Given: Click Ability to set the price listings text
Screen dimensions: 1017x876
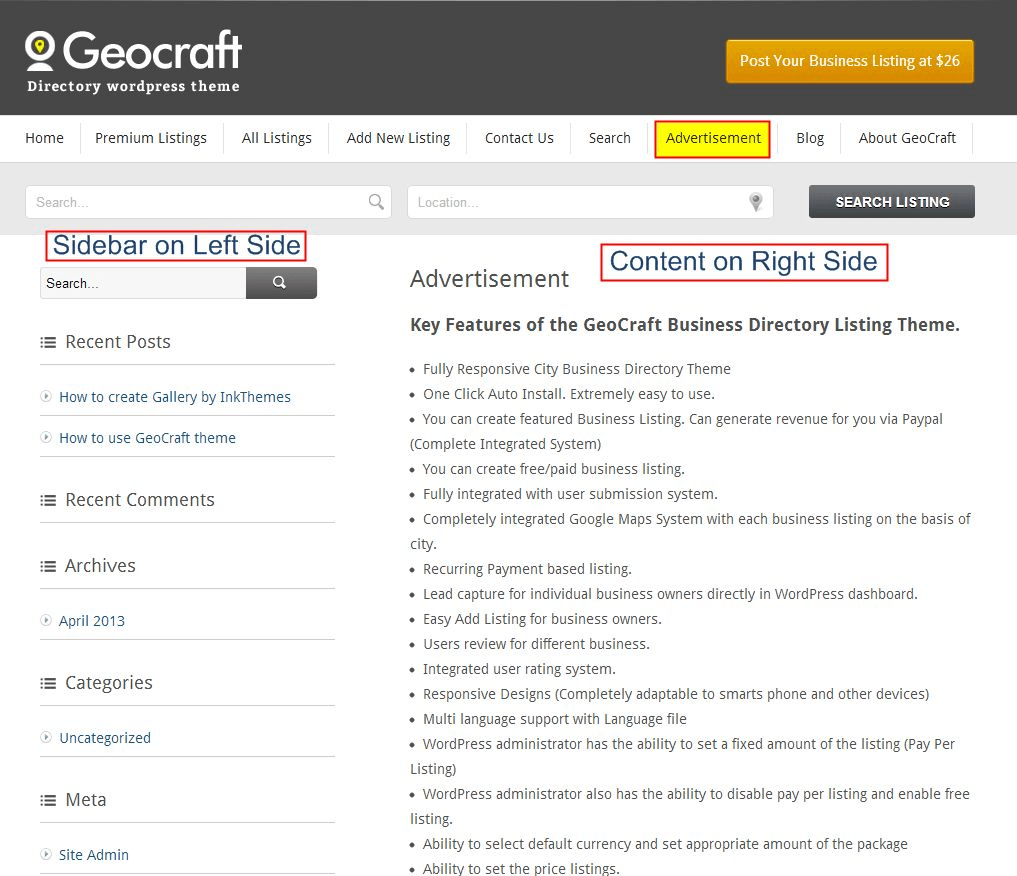Looking at the screenshot, I should 521,868.
